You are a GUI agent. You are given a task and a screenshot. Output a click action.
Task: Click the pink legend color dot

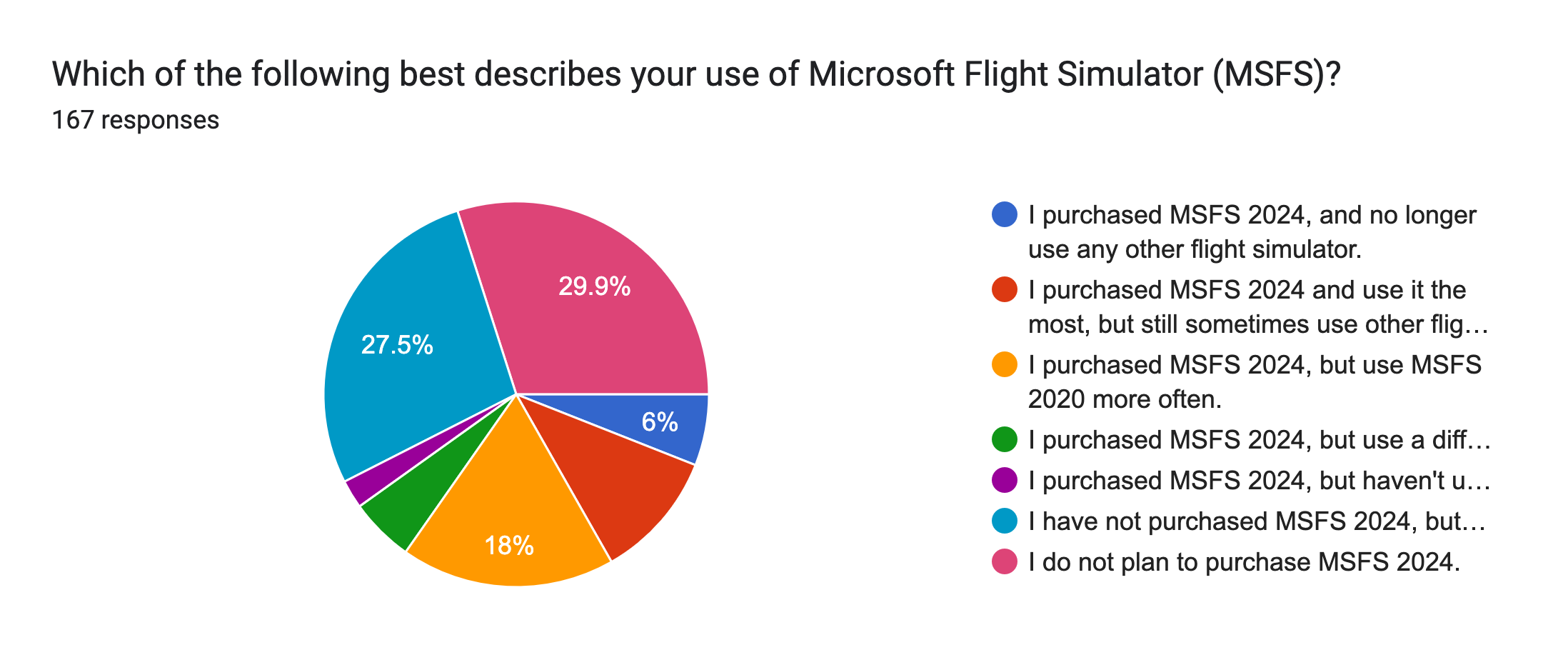[x=1004, y=562]
